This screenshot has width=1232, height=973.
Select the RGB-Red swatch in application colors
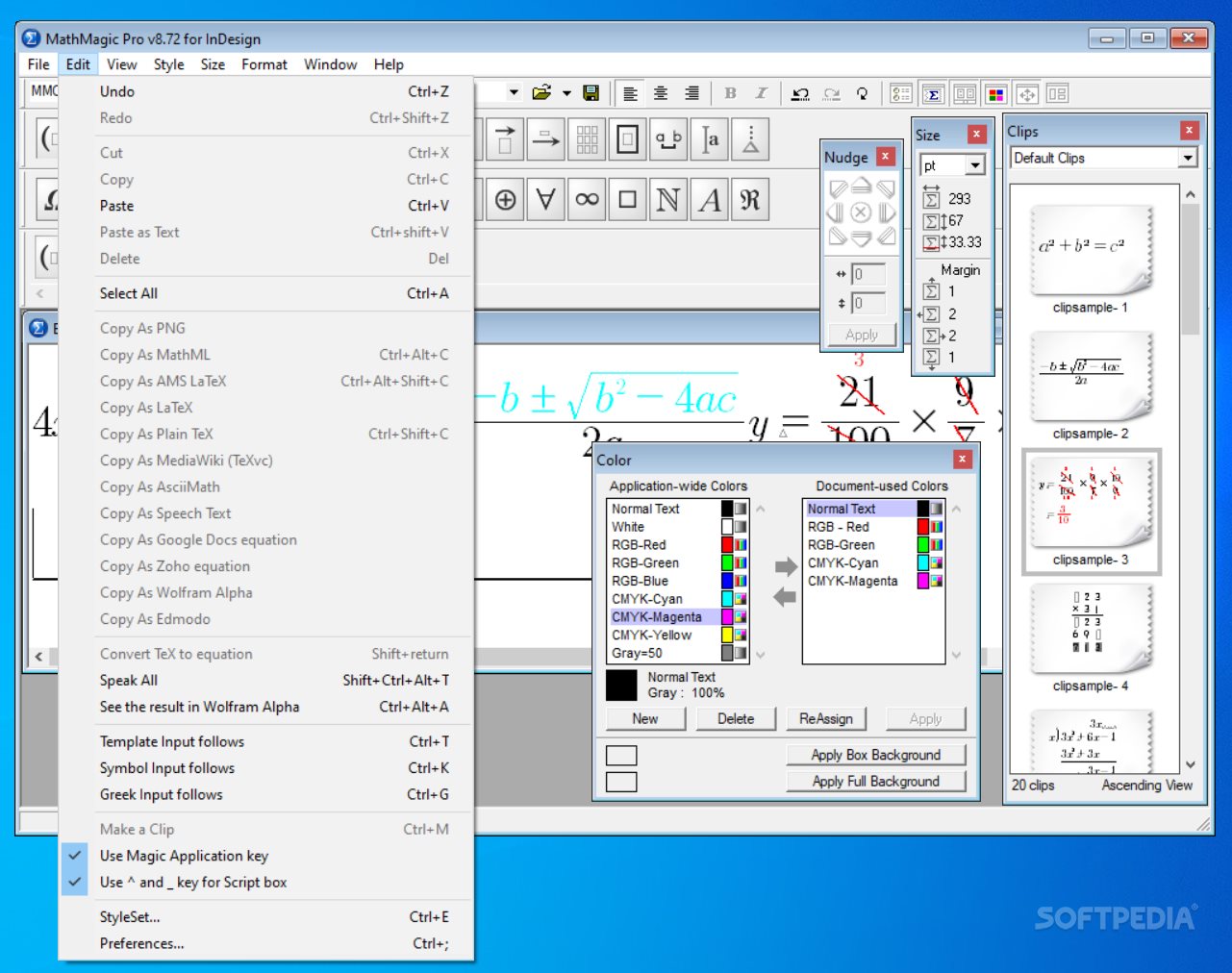[x=728, y=545]
